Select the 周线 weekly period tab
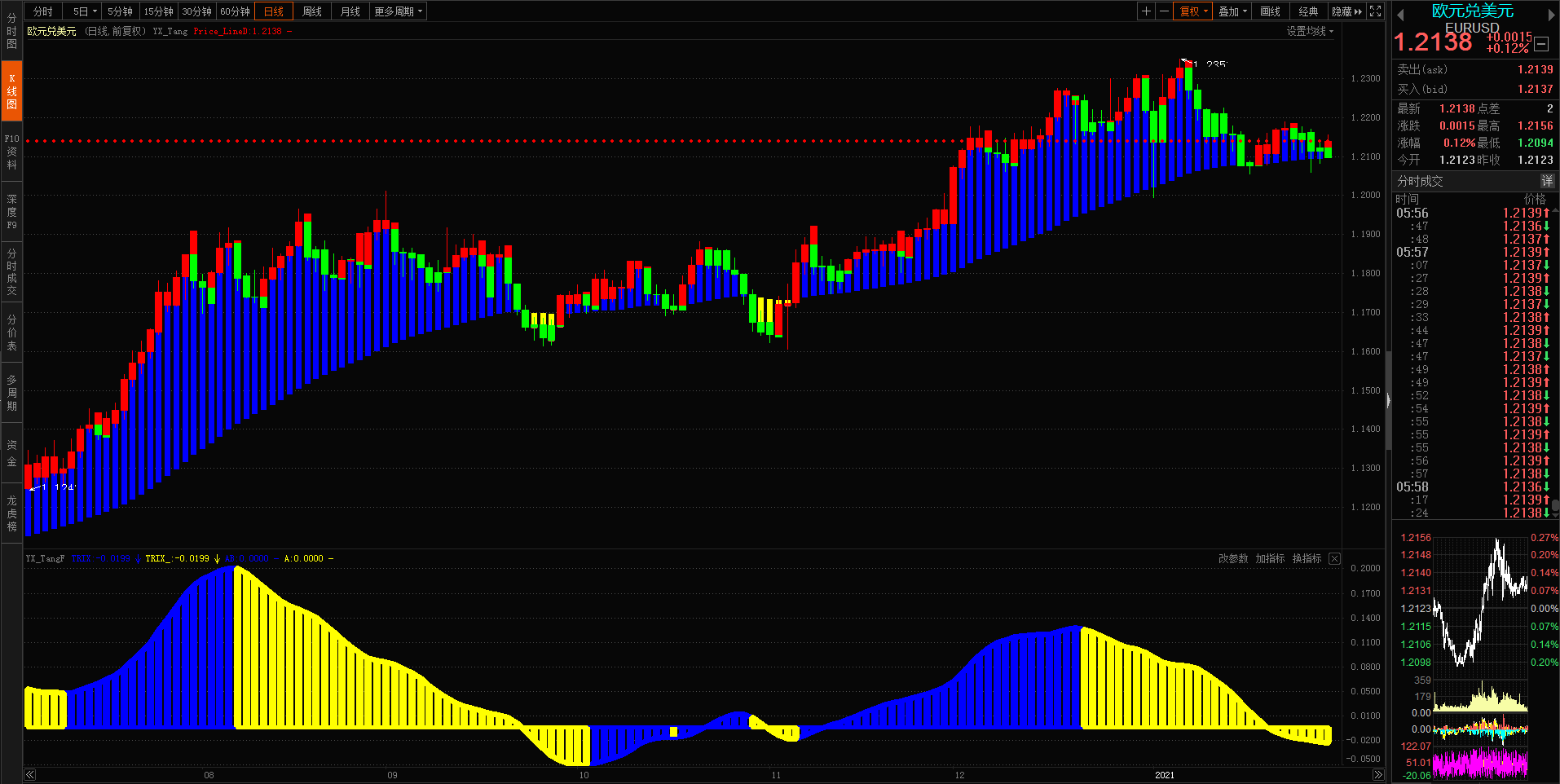Screen dimensions: 1560x784 coord(311,11)
